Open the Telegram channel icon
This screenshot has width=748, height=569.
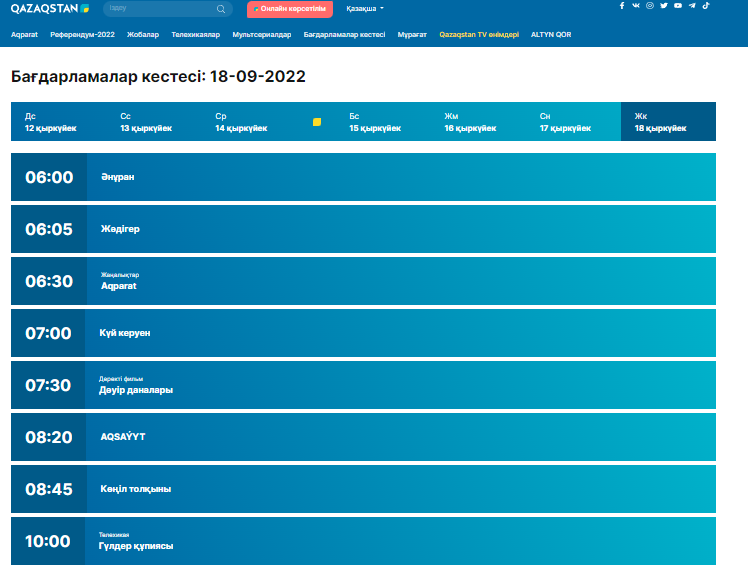(x=692, y=6)
